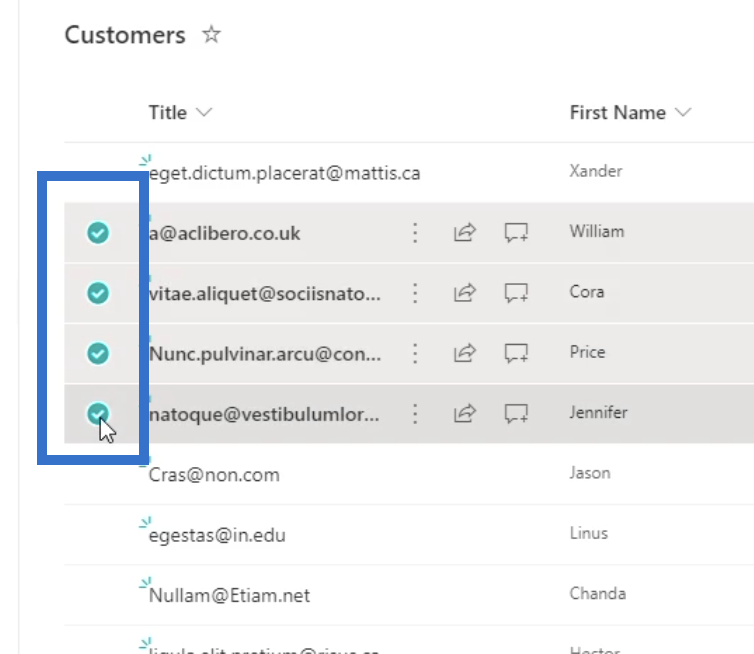Deselect the a@aclibero.co.uk row checkbox
Viewport: 754px width, 654px height.
click(x=97, y=233)
